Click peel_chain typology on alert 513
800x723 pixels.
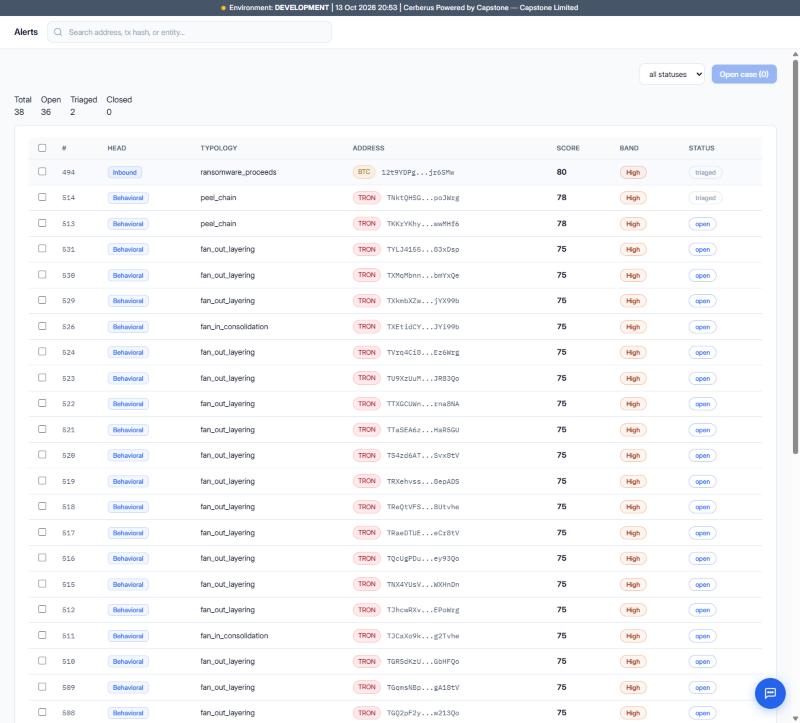tap(218, 223)
